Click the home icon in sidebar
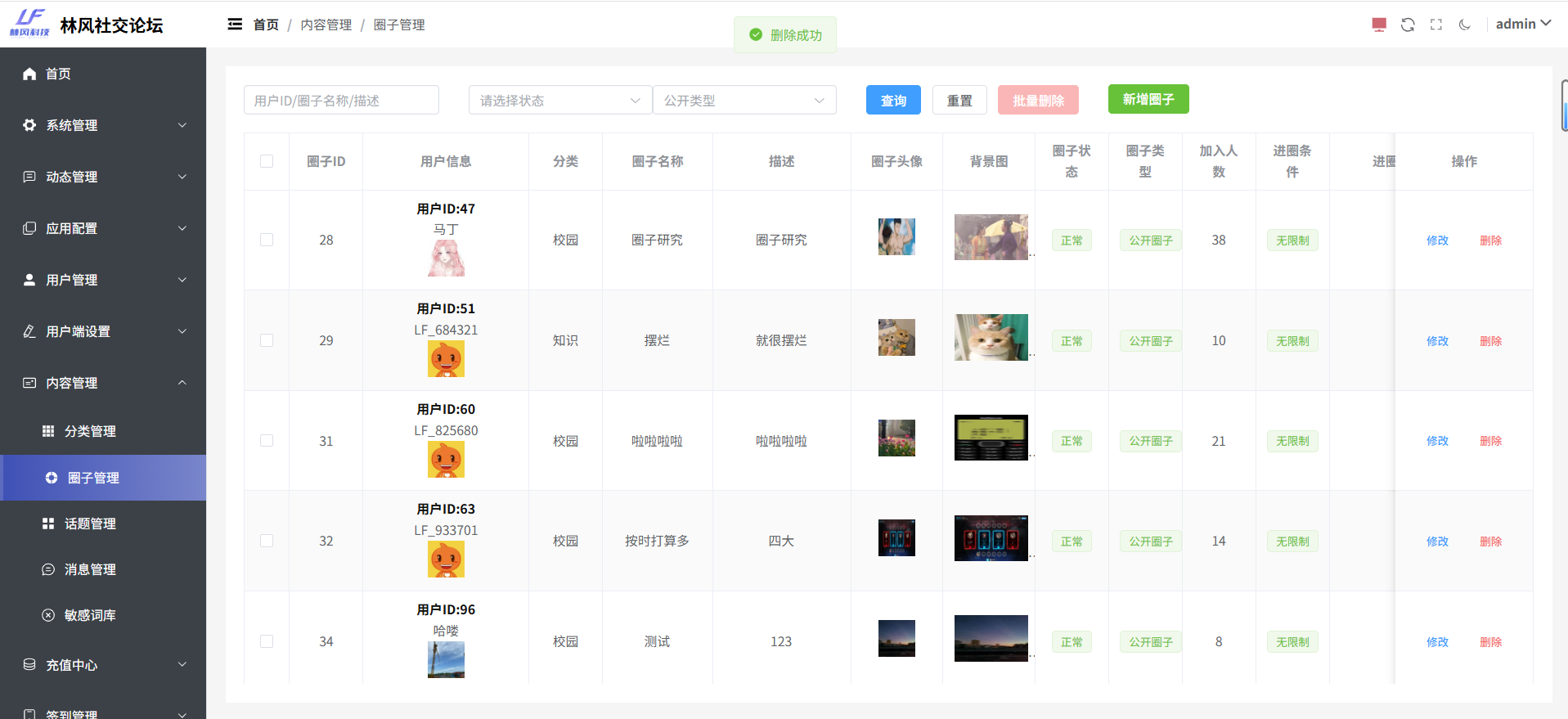This screenshot has width=1568, height=719. point(29,74)
